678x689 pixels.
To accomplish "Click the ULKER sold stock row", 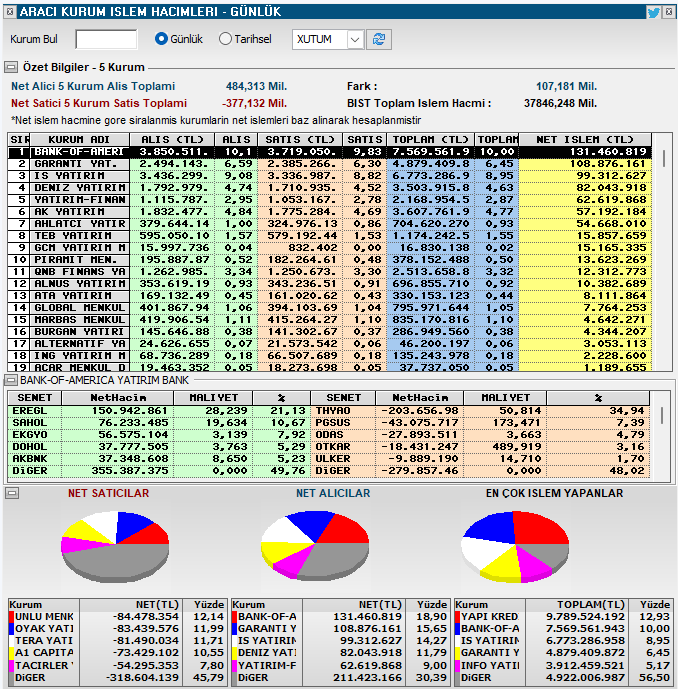I will [x=480, y=459].
